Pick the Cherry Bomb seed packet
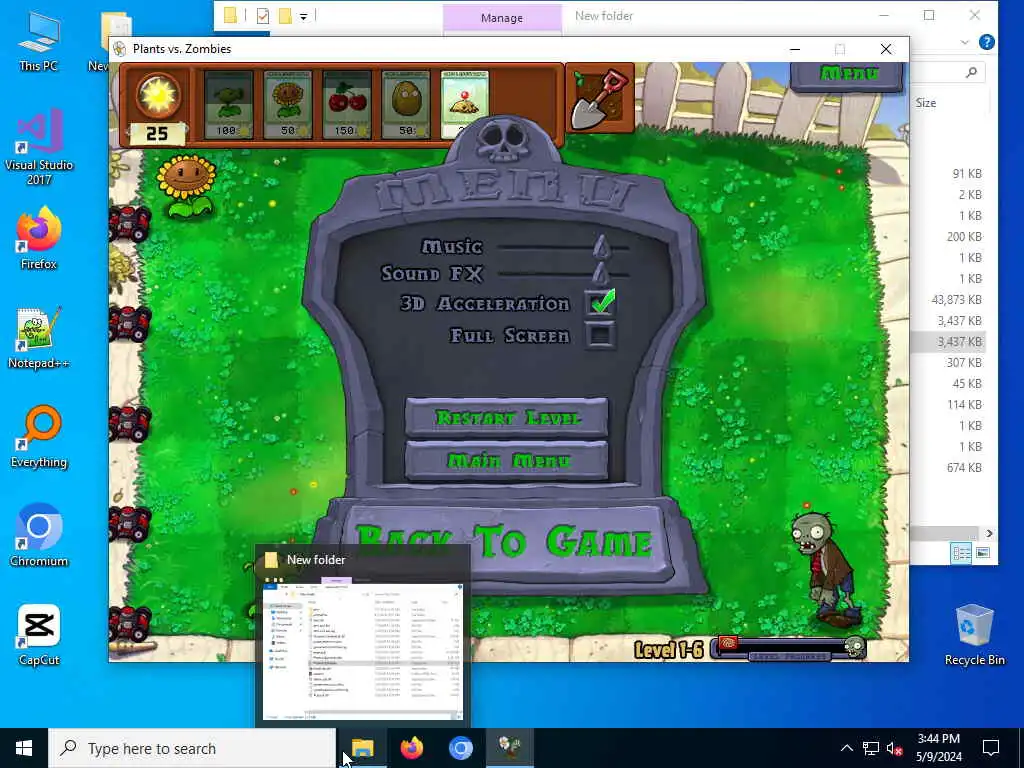Screen dimensions: 1024x768 tap(347, 104)
